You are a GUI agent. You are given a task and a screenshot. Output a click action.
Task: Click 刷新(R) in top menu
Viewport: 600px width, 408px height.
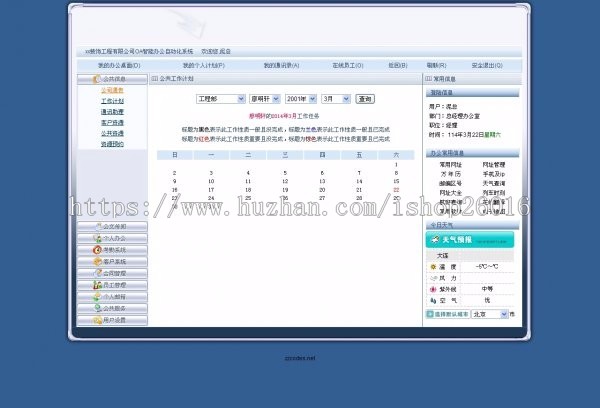tap(437, 65)
